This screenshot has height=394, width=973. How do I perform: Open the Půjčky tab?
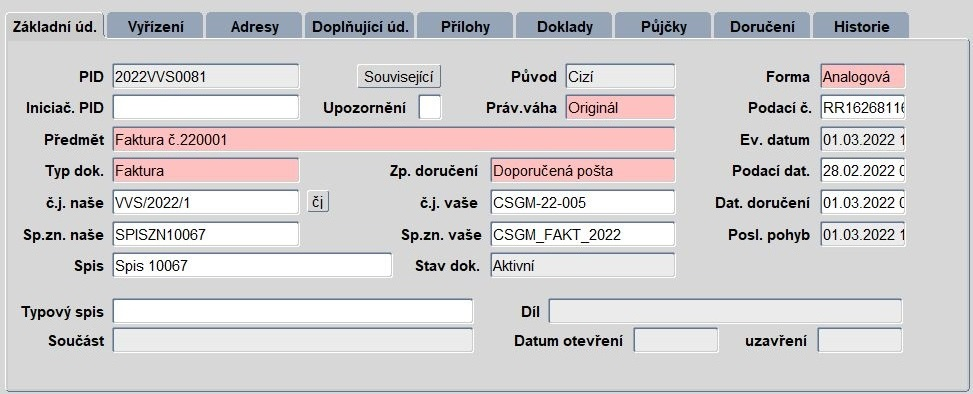(664, 27)
